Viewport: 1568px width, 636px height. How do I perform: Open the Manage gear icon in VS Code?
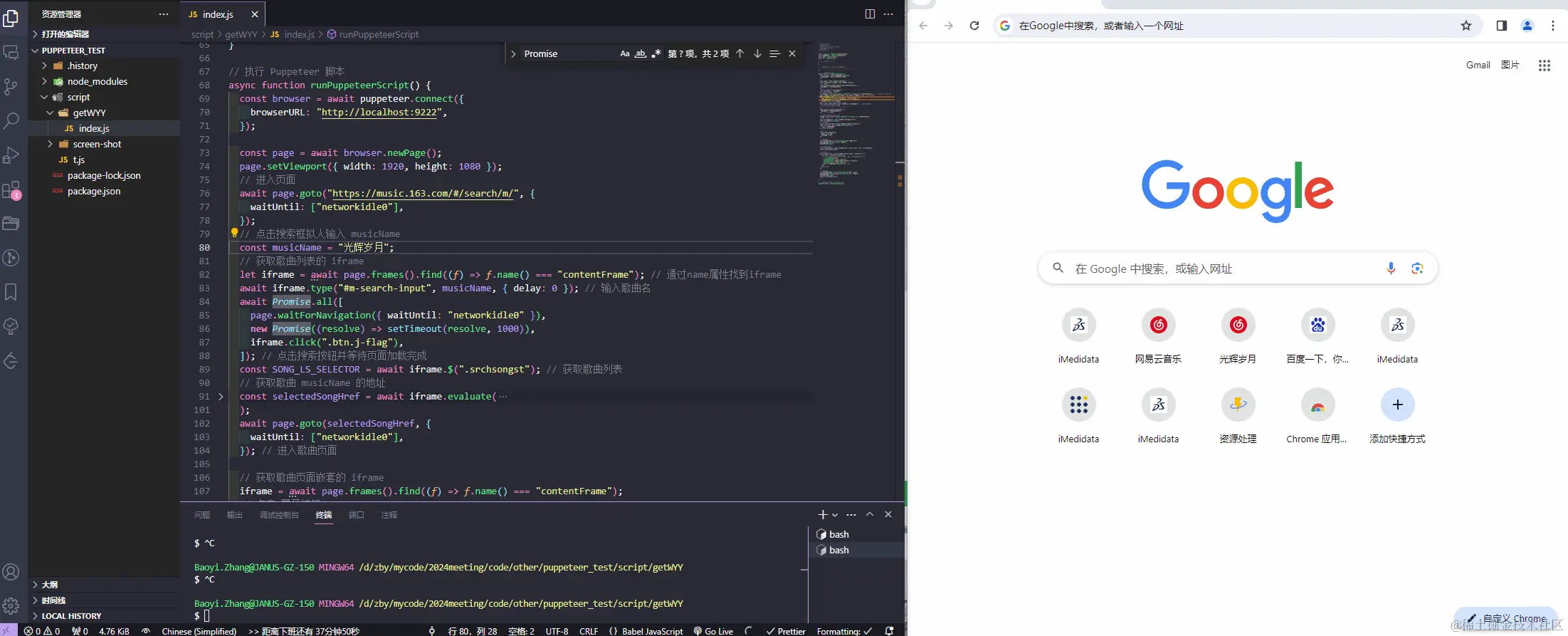pyautogui.click(x=11, y=606)
